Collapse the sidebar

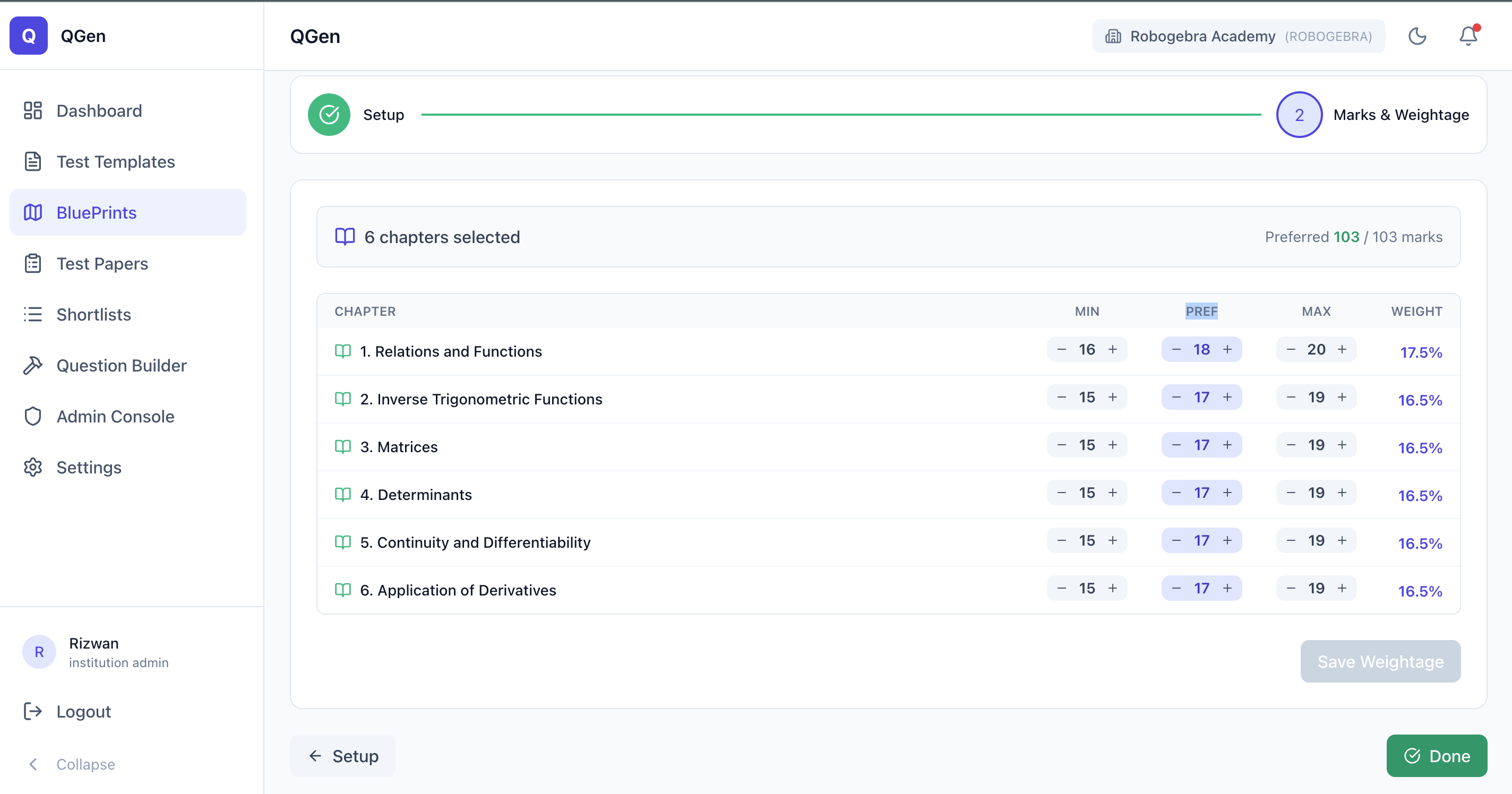[71, 764]
